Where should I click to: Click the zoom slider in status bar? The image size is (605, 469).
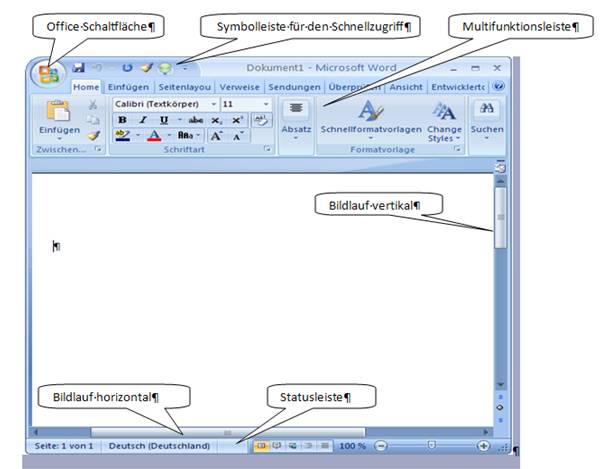431,445
